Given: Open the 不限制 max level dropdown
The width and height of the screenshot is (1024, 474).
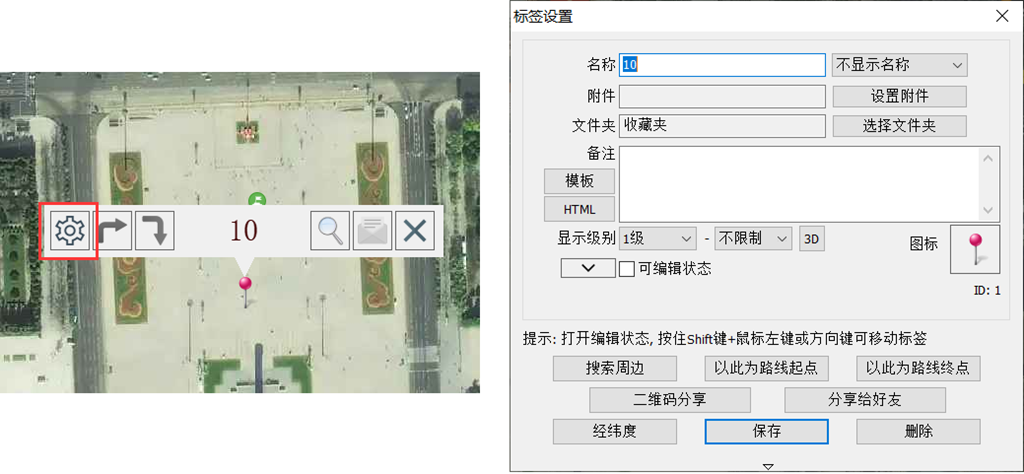Looking at the screenshot, I should pyautogui.click(x=752, y=239).
